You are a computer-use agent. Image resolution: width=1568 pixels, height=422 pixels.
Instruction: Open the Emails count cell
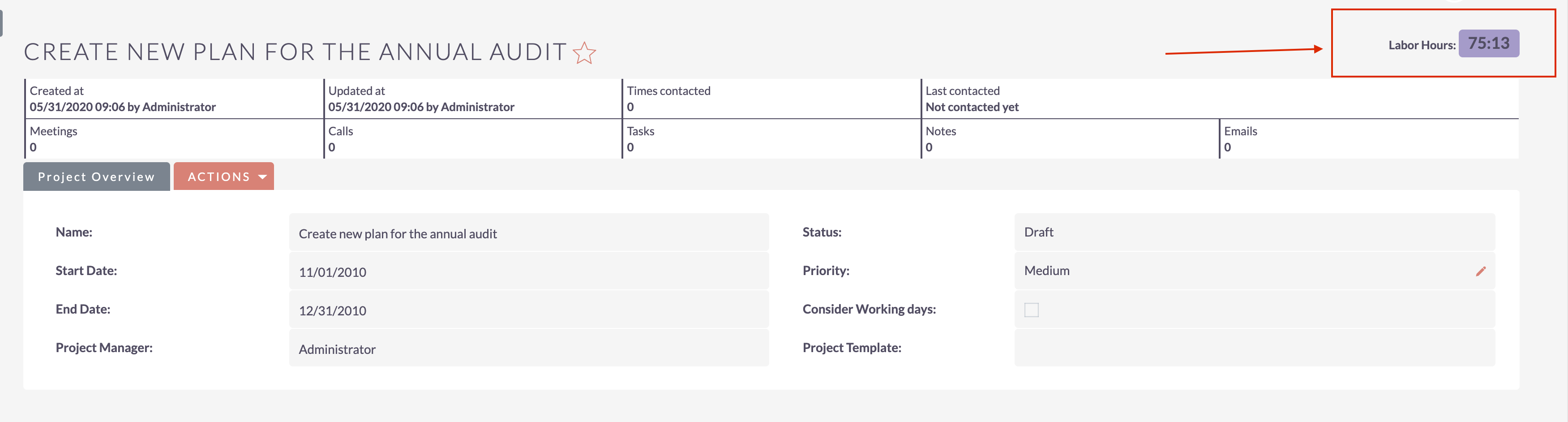(1369, 139)
